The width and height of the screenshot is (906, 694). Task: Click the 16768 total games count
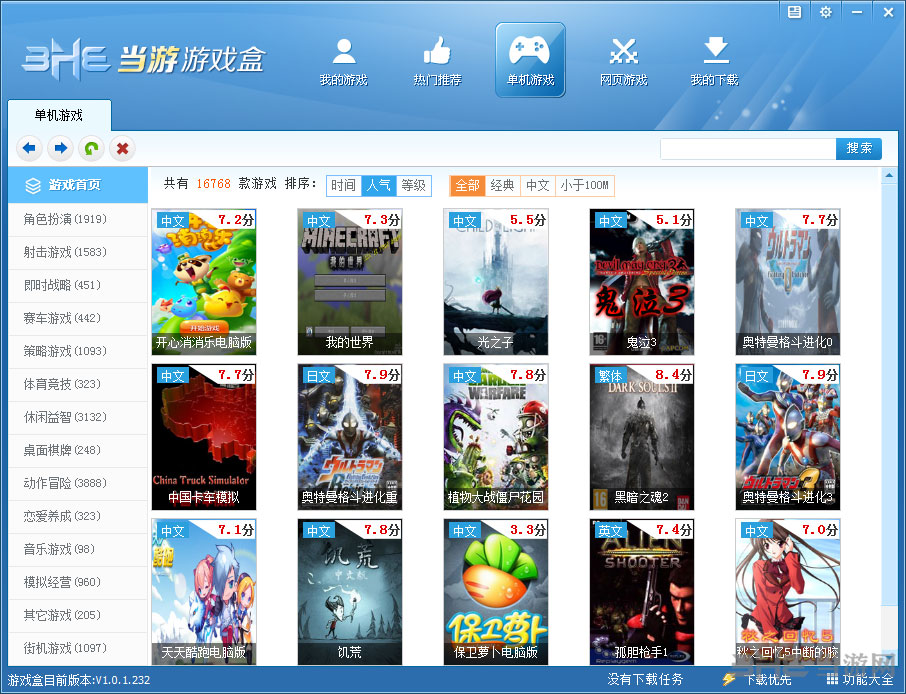pos(213,184)
